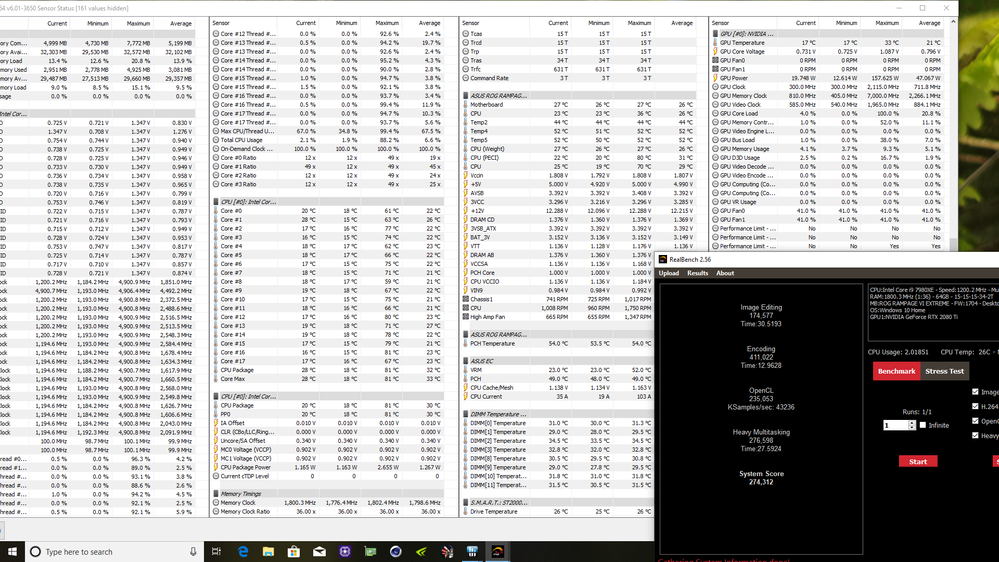This screenshot has height=562, width=999.
Task: Open the Mail app from the taskbar
Action: coord(319,552)
